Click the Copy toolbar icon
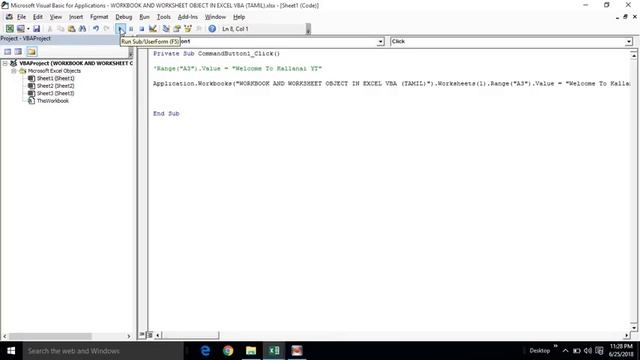The width and height of the screenshot is (640, 360). click(60, 29)
